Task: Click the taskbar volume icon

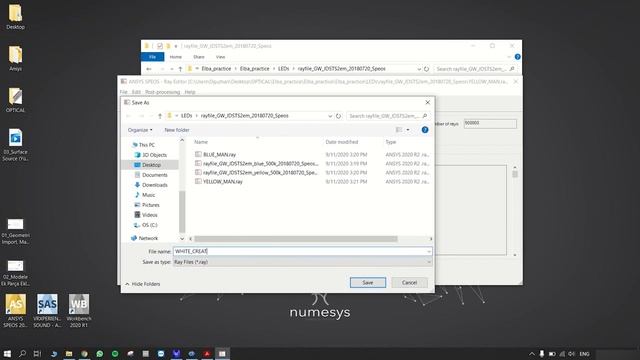Action: click(x=571, y=354)
